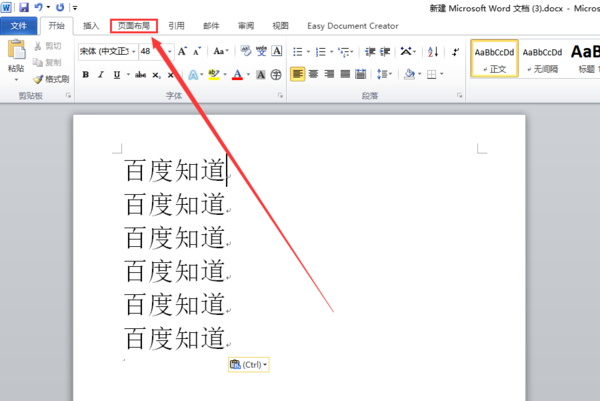Switch to the 视图 tab

(x=280, y=26)
